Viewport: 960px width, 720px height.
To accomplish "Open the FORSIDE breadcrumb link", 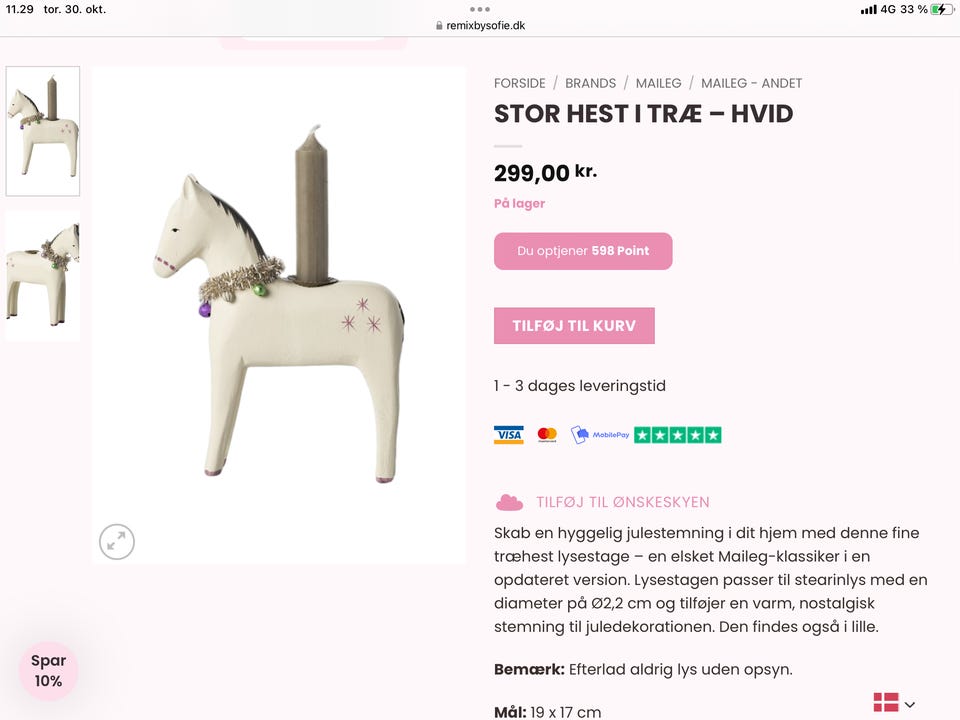I will (x=520, y=83).
